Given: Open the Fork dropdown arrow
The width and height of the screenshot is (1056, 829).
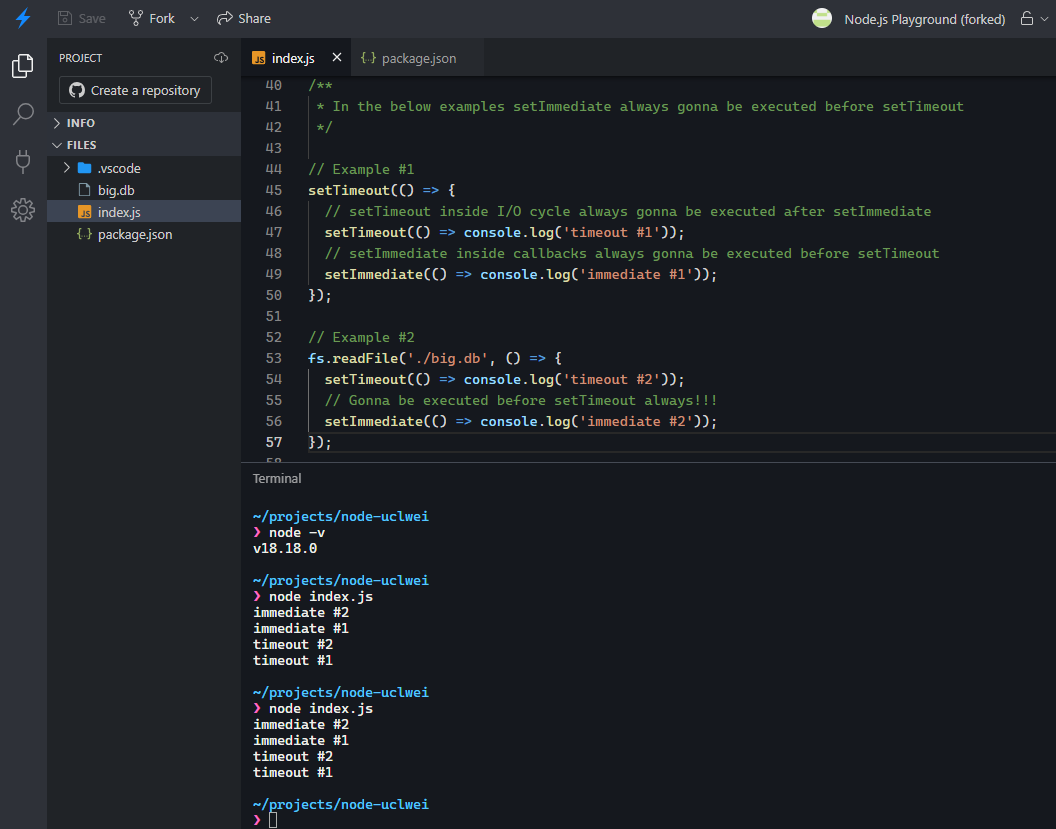Looking at the screenshot, I should (194, 19).
